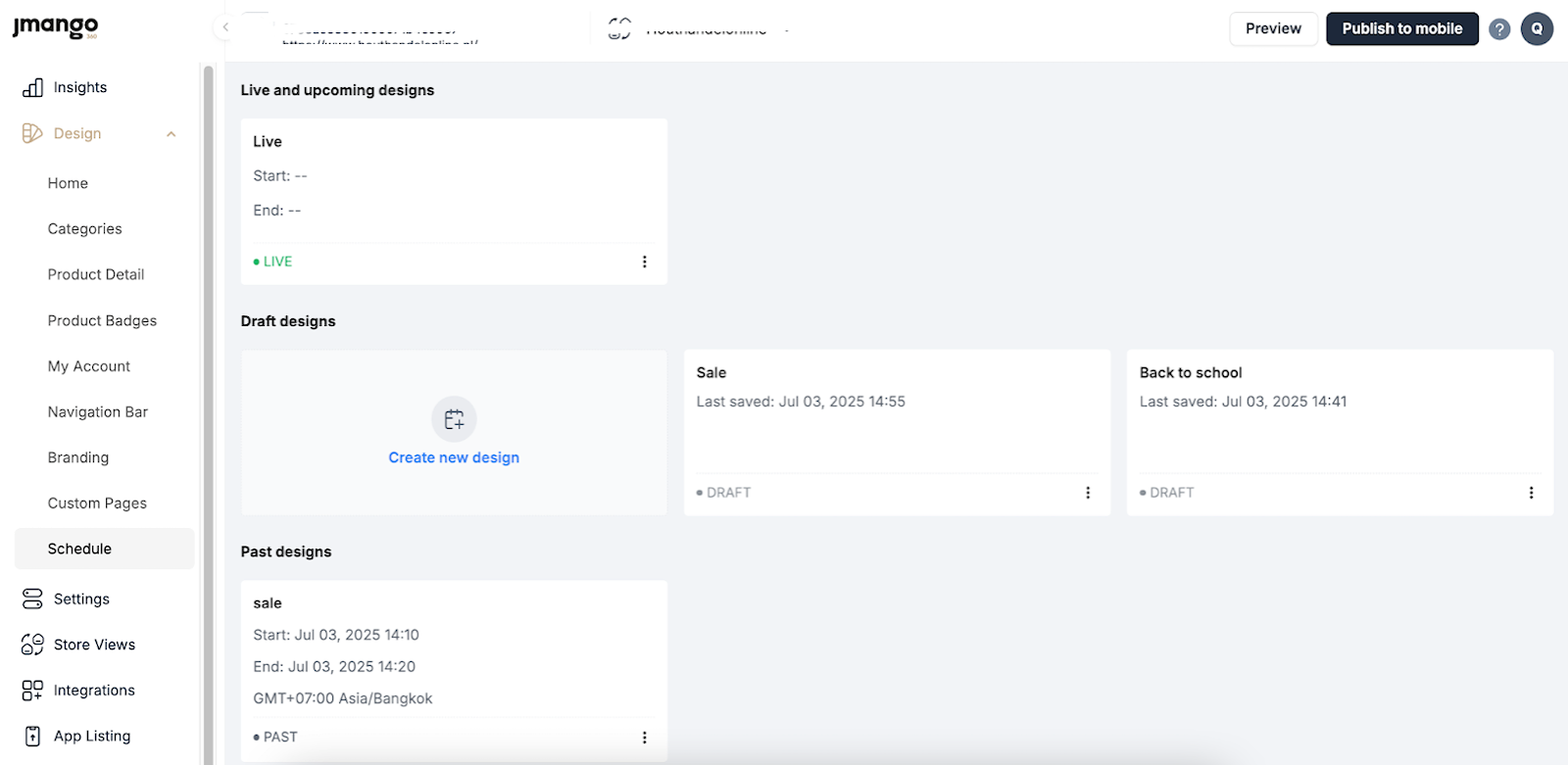Open options menu for Live design

[x=644, y=262]
